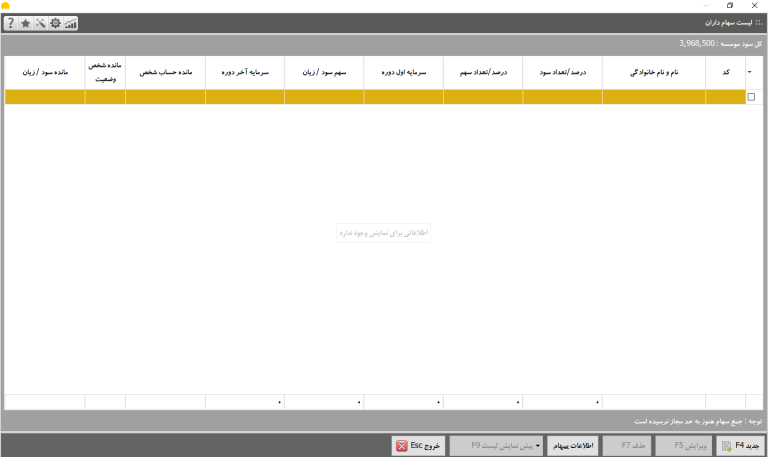This screenshot has height=457, width=768.
Task: Click the shareholder information button
Action: point(573,446)
